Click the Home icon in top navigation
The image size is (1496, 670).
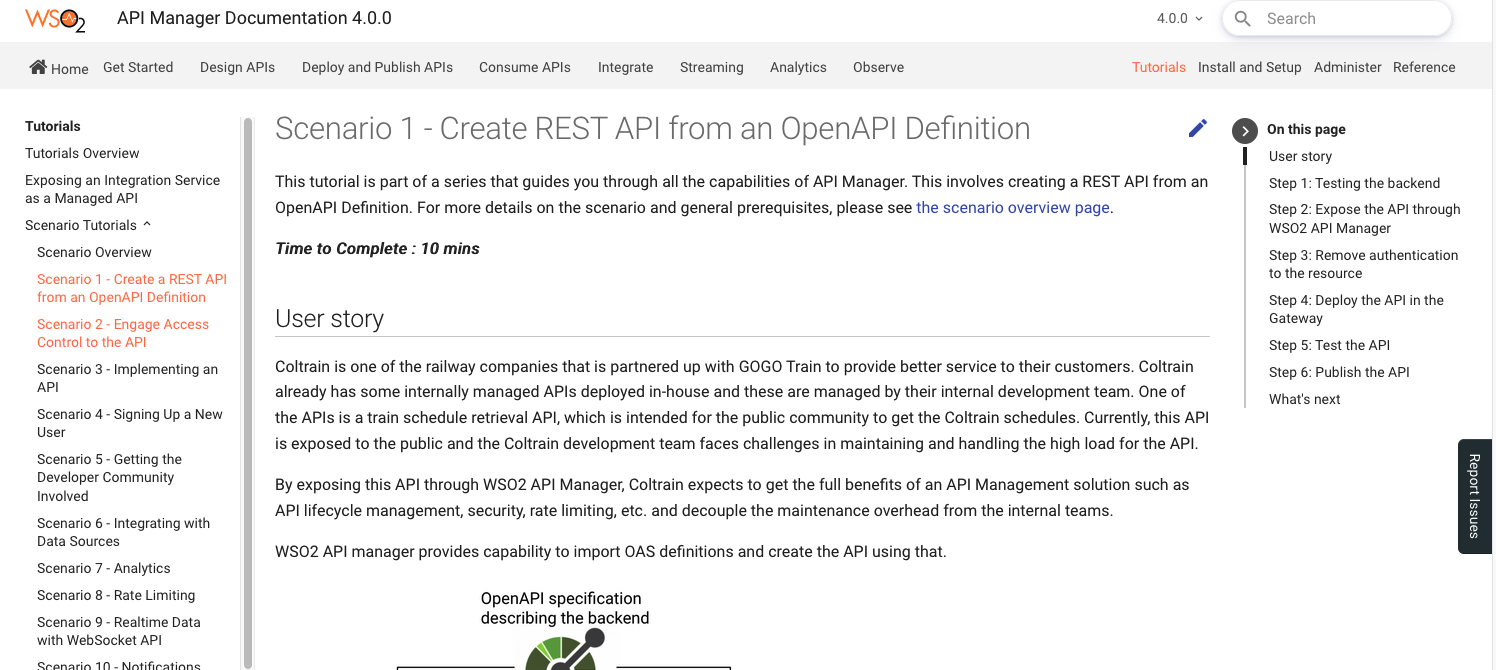tap(37, 66)
